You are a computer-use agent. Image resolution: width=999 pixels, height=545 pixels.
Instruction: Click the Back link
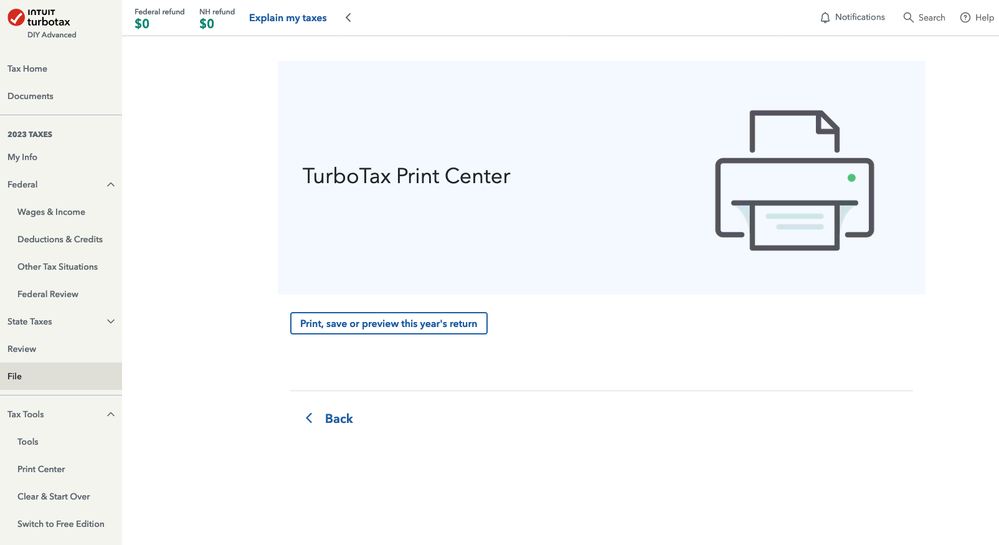coord(339,418)
